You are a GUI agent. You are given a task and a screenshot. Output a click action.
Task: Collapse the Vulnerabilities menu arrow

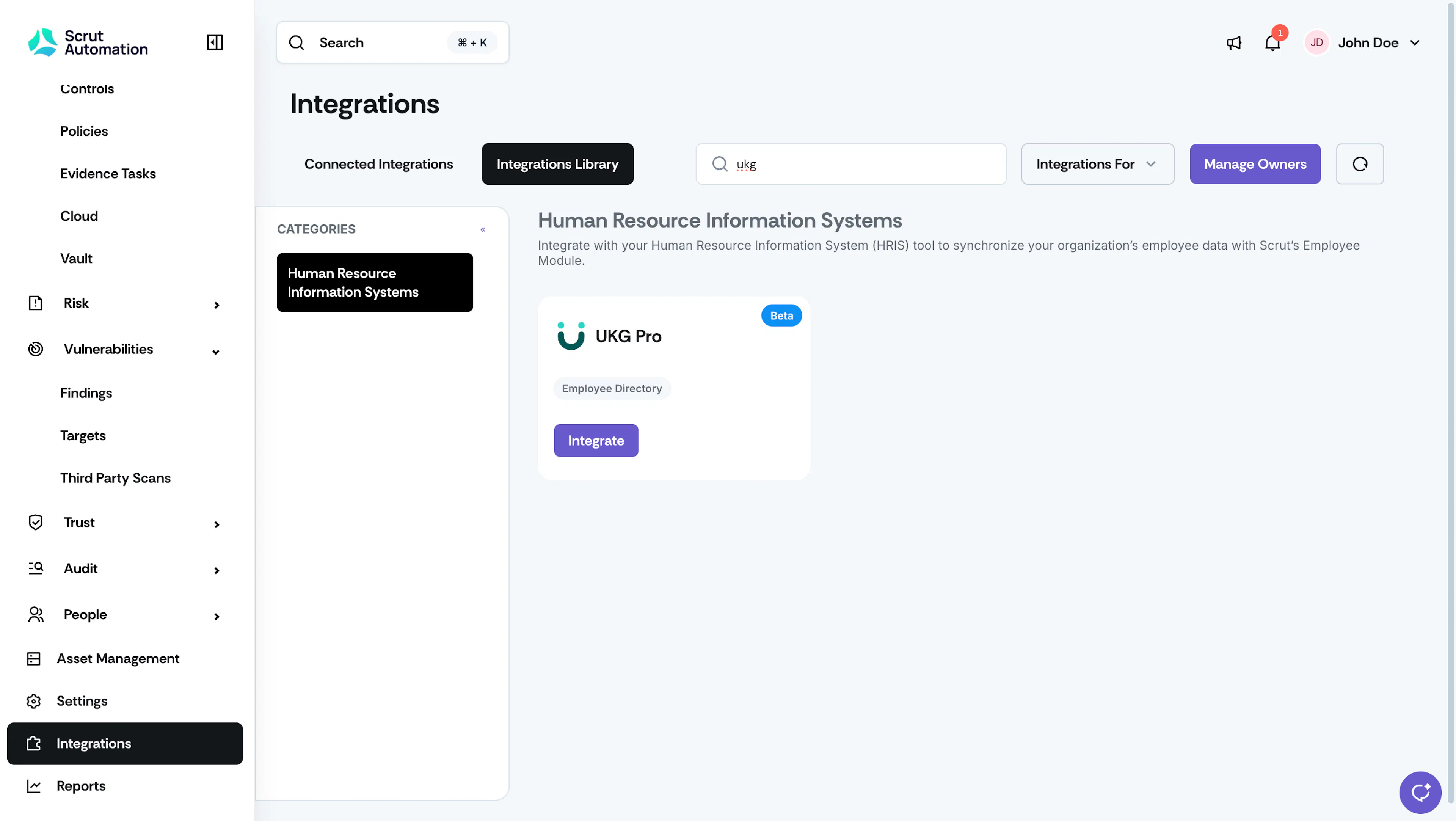click(216, 352)
